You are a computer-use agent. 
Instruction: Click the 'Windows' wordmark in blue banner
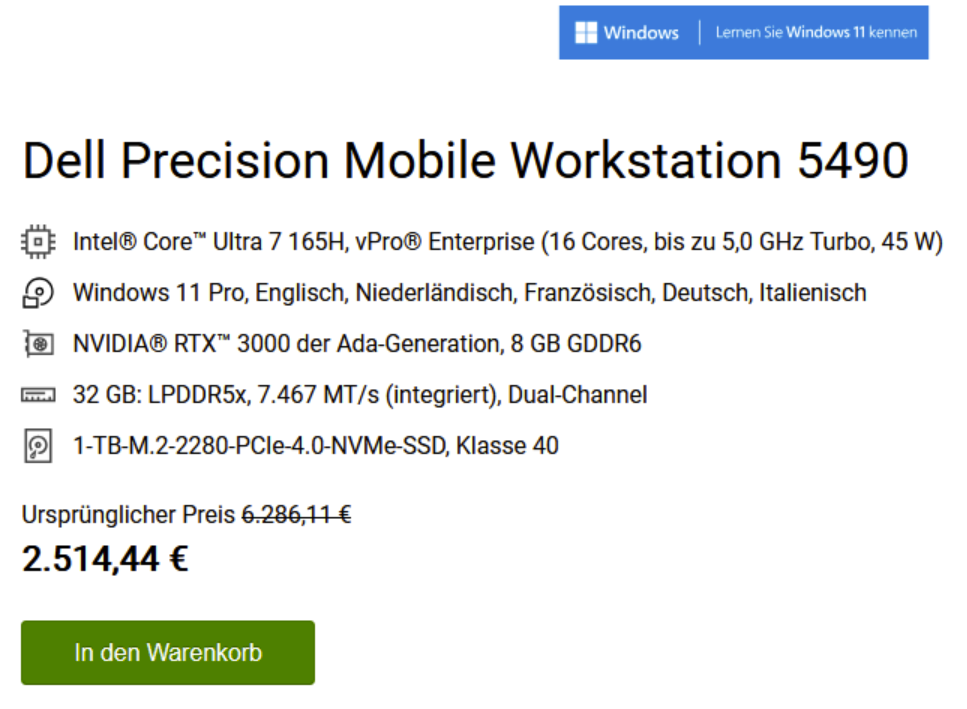[x=641, y=33]
